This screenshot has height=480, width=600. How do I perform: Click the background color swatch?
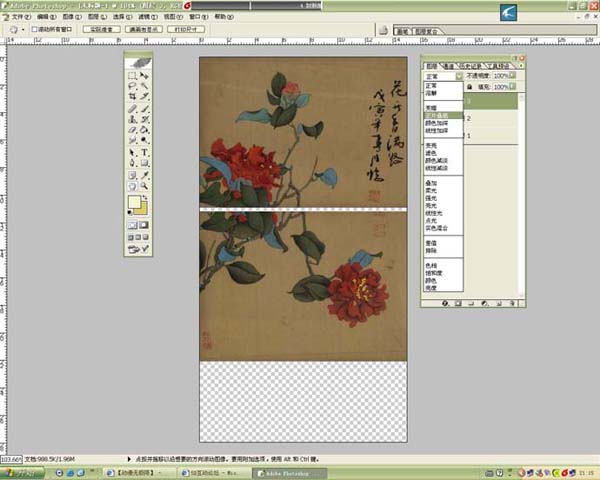point(143,209)
